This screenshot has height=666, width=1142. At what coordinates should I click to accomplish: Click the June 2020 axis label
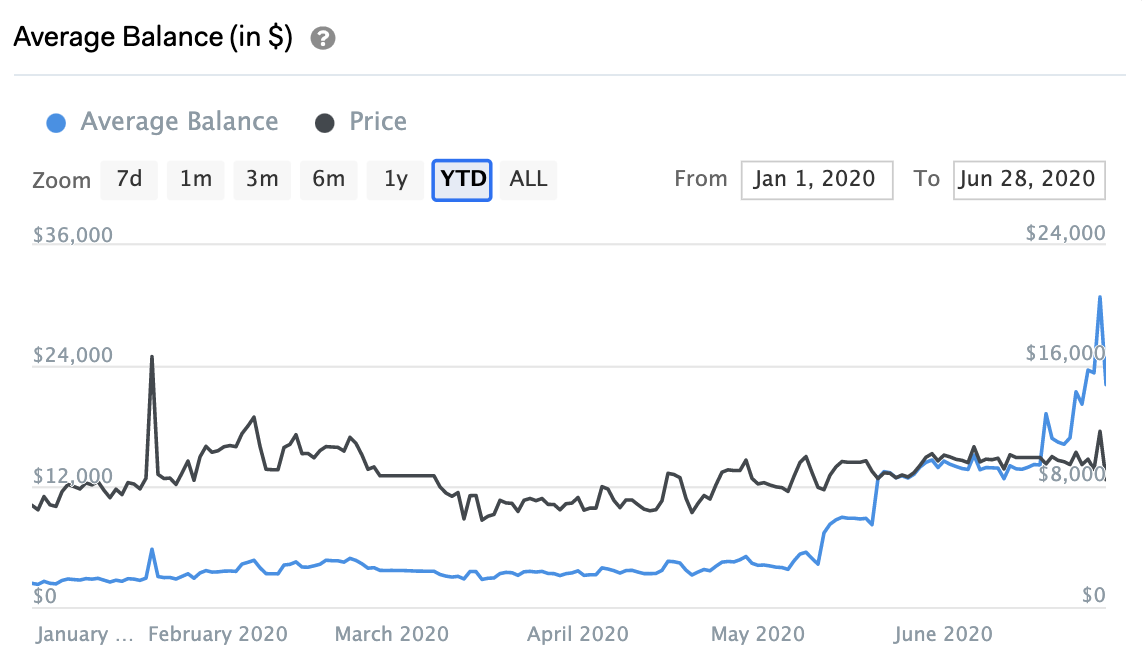pos(942,634)
